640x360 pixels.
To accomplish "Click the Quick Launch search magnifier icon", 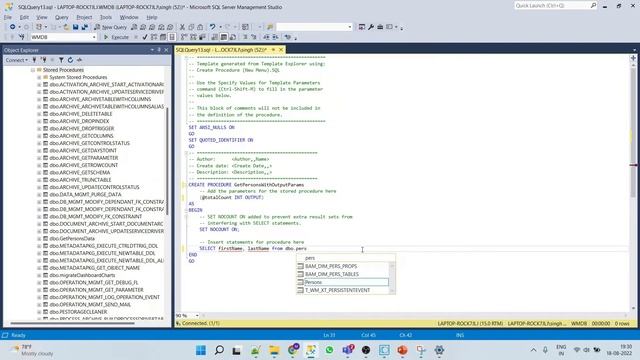I will 593,5.
